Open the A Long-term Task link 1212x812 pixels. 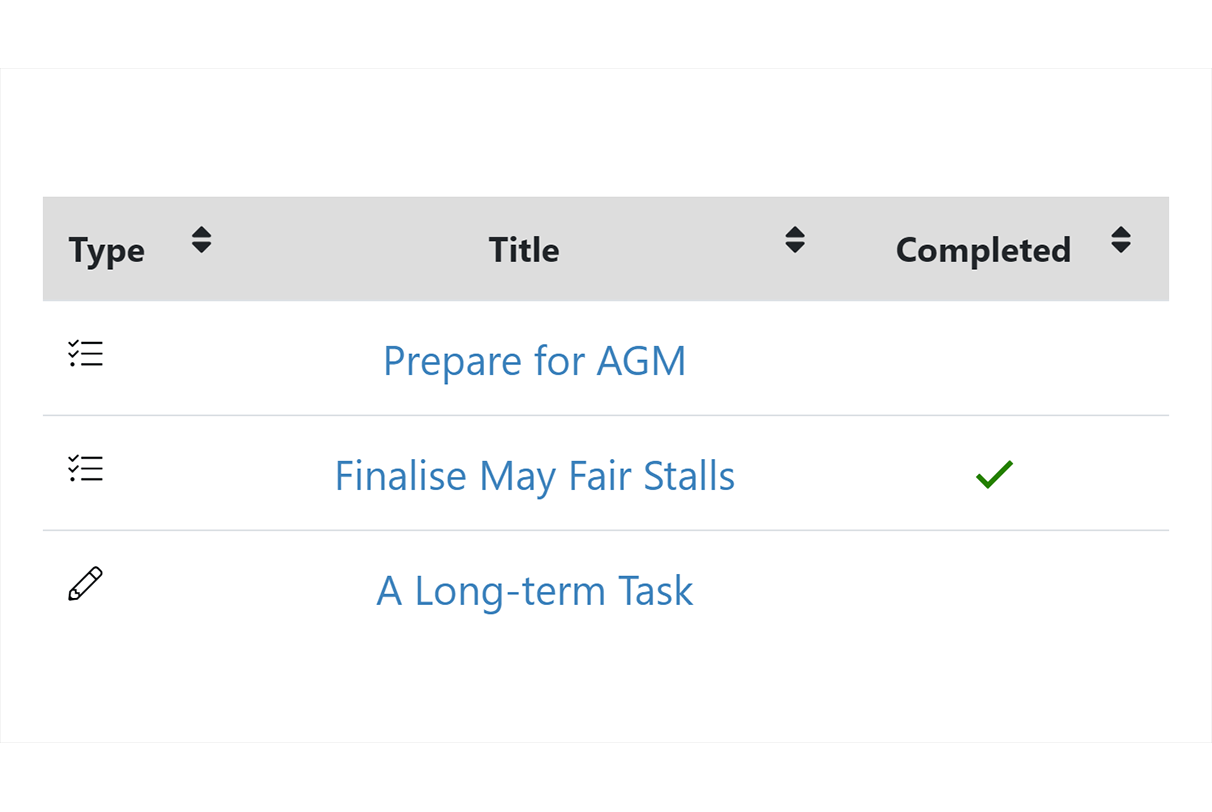pyautogui.click(x=535, y=591)
